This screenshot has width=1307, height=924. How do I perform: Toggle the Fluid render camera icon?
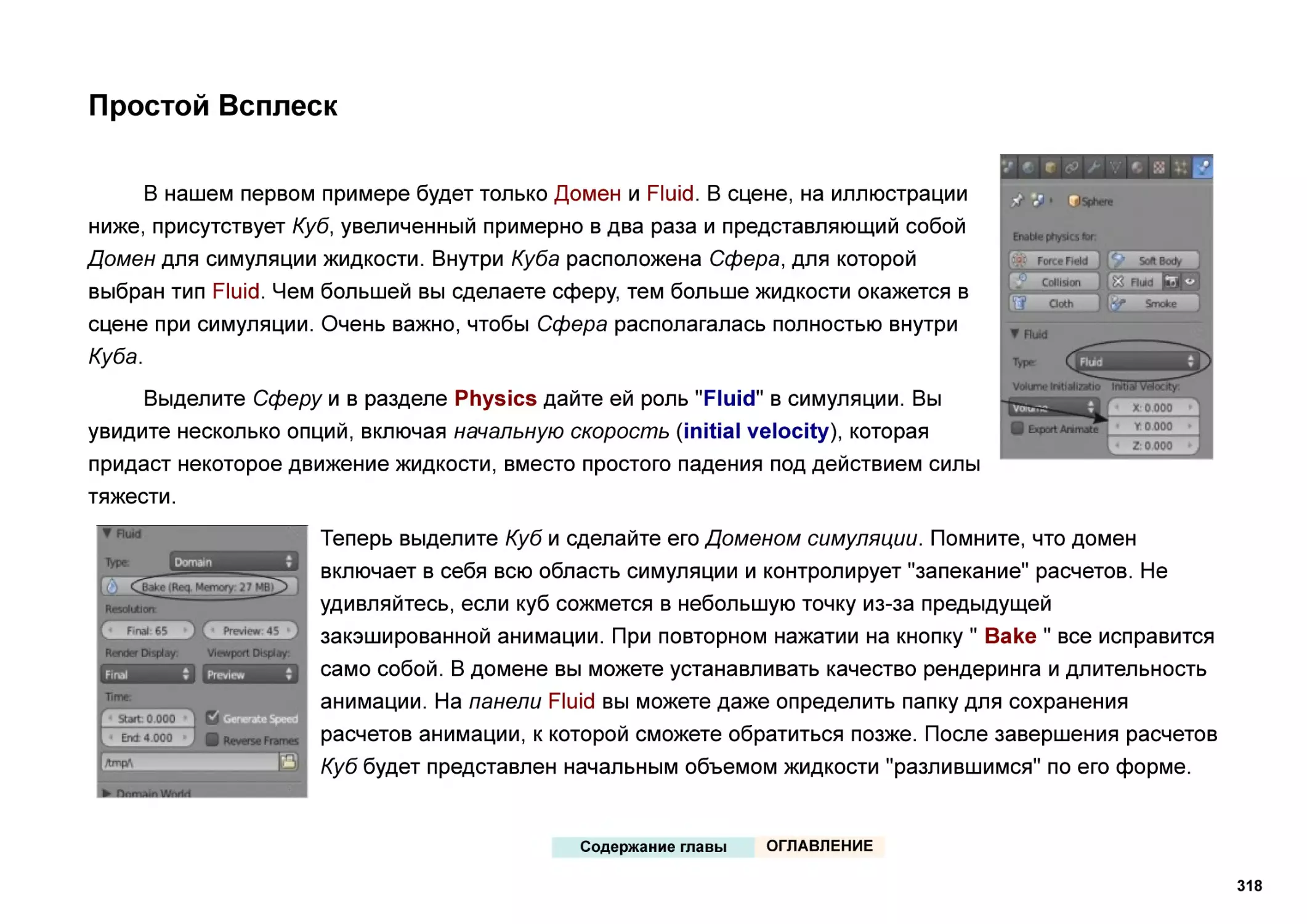pos(1171,282)
